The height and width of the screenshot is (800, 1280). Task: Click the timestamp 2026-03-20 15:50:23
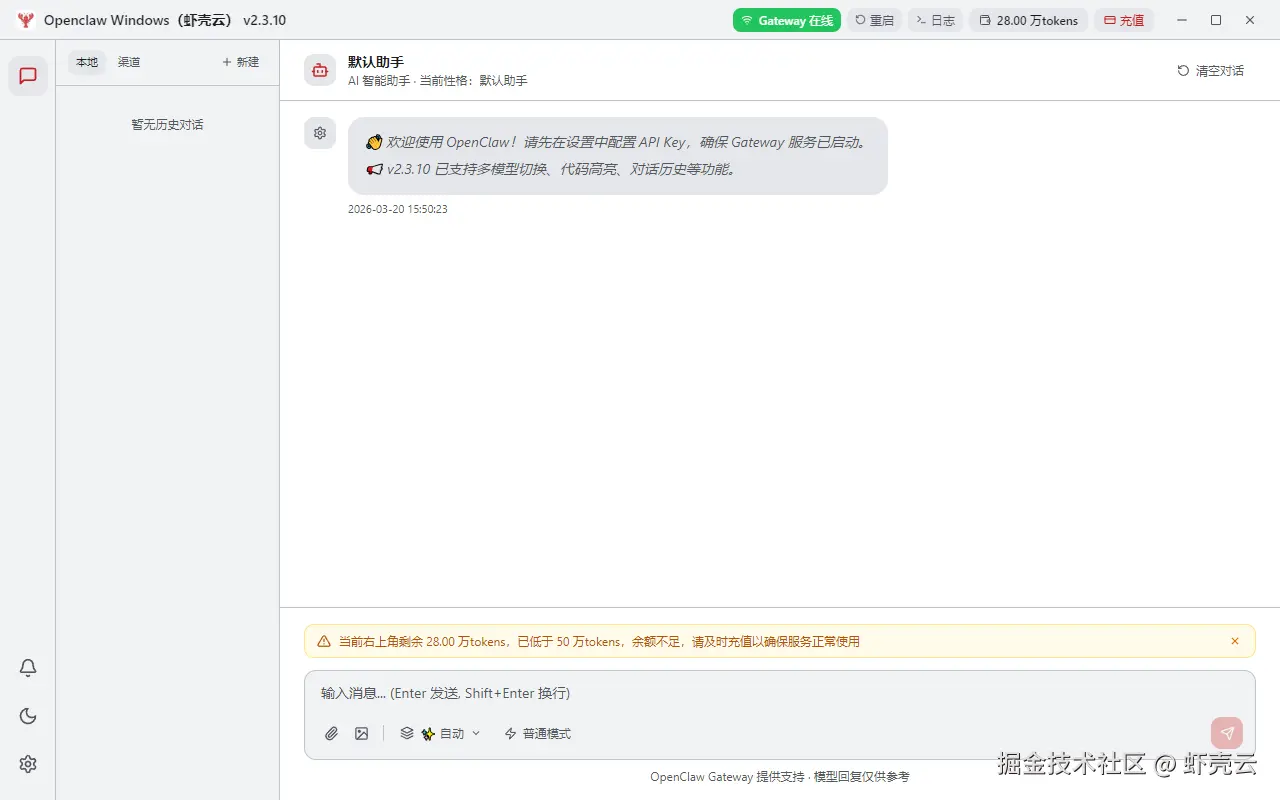coord(398,209)
